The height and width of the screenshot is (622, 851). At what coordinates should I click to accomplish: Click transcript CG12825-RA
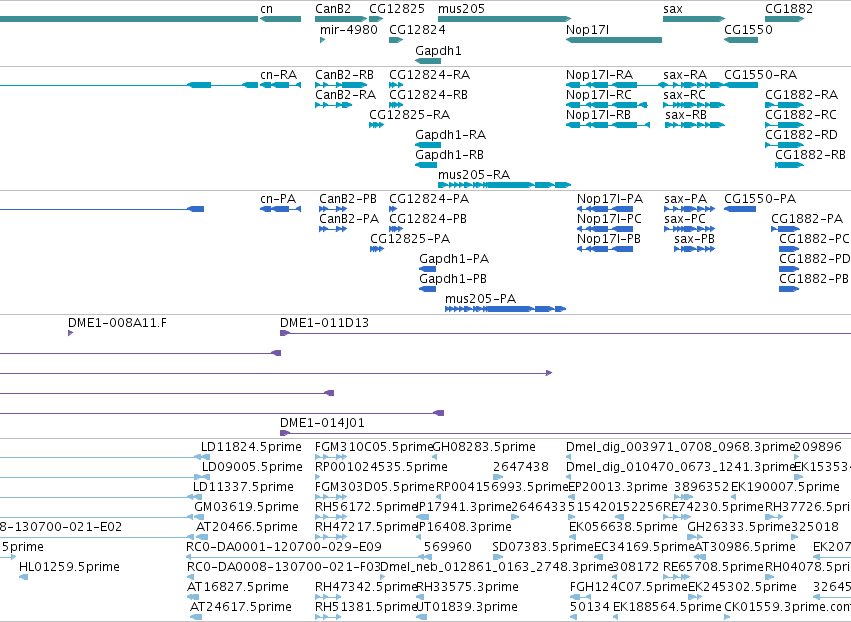tap(409, 115)
